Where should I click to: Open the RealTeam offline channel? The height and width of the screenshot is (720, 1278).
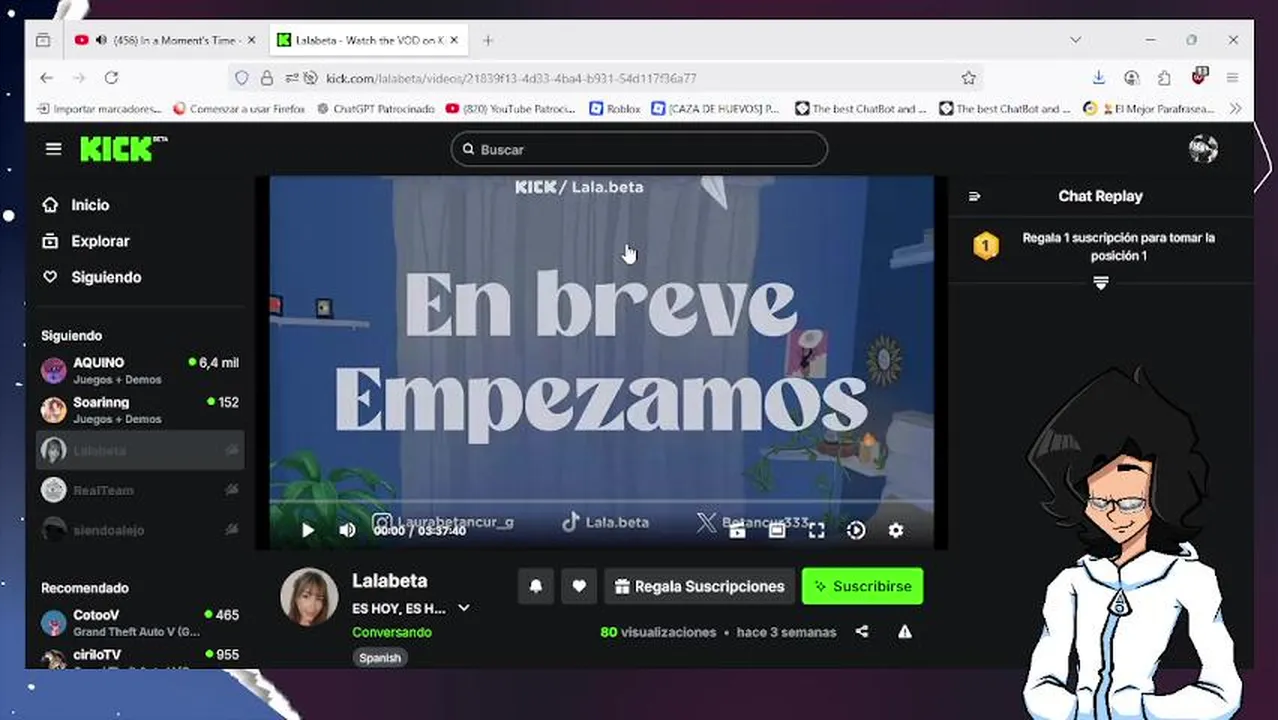[140, 490]
